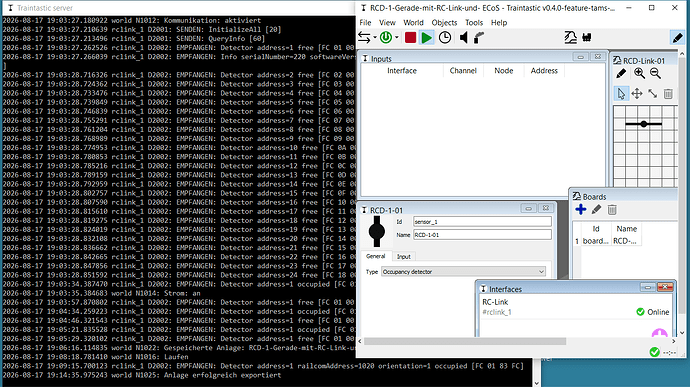Switch to the General tab
The width and height of the screenshot is (690, 387).
click(375, 256)
